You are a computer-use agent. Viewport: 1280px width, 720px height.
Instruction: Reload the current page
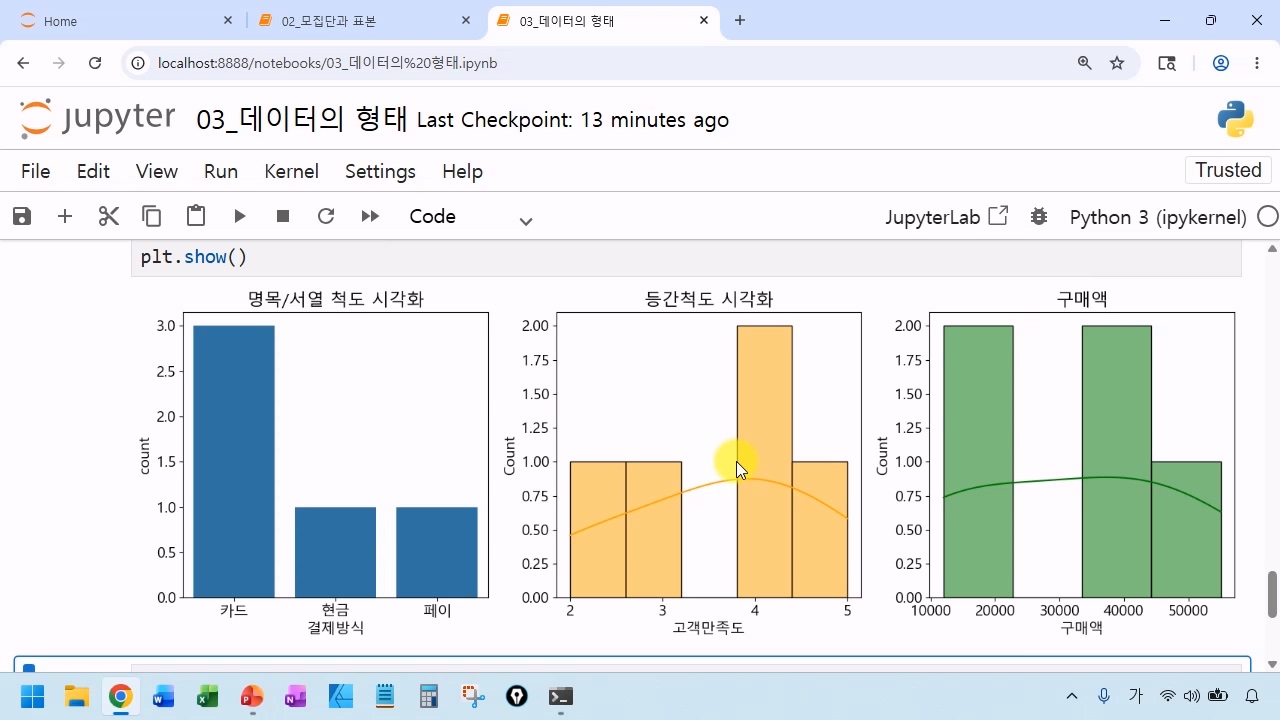tap(95, 63)
